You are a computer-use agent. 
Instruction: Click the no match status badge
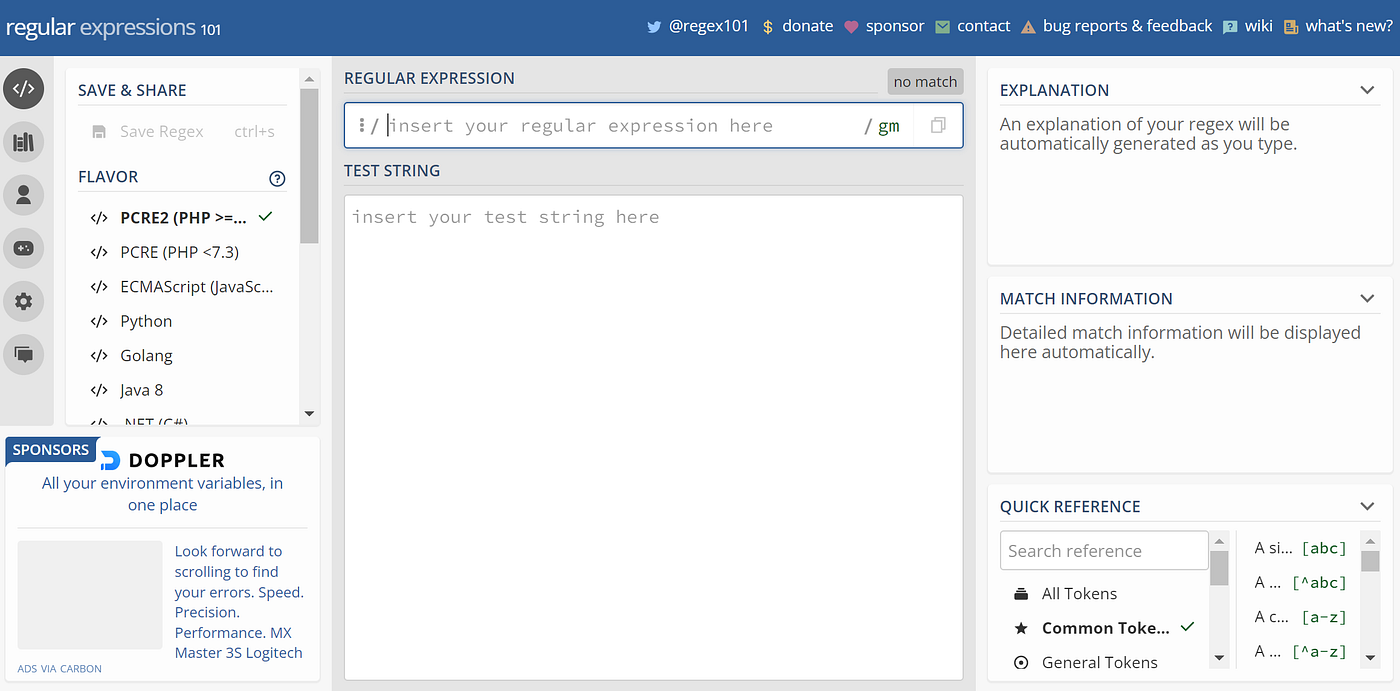coord(925,82)
